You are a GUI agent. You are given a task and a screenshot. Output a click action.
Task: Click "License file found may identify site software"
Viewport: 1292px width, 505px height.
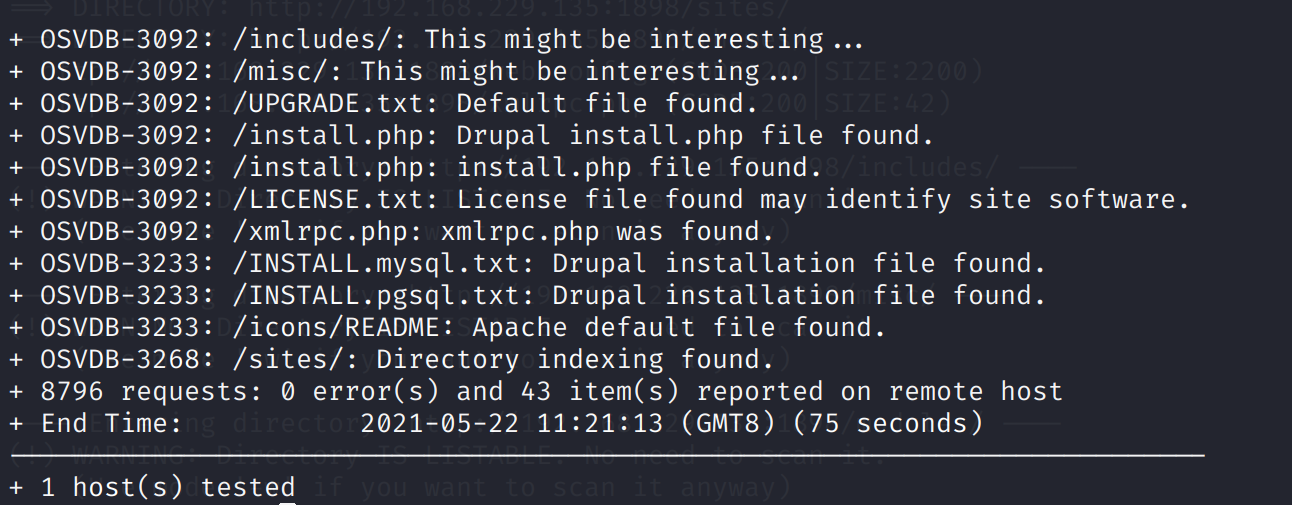(x=823, y=200)
